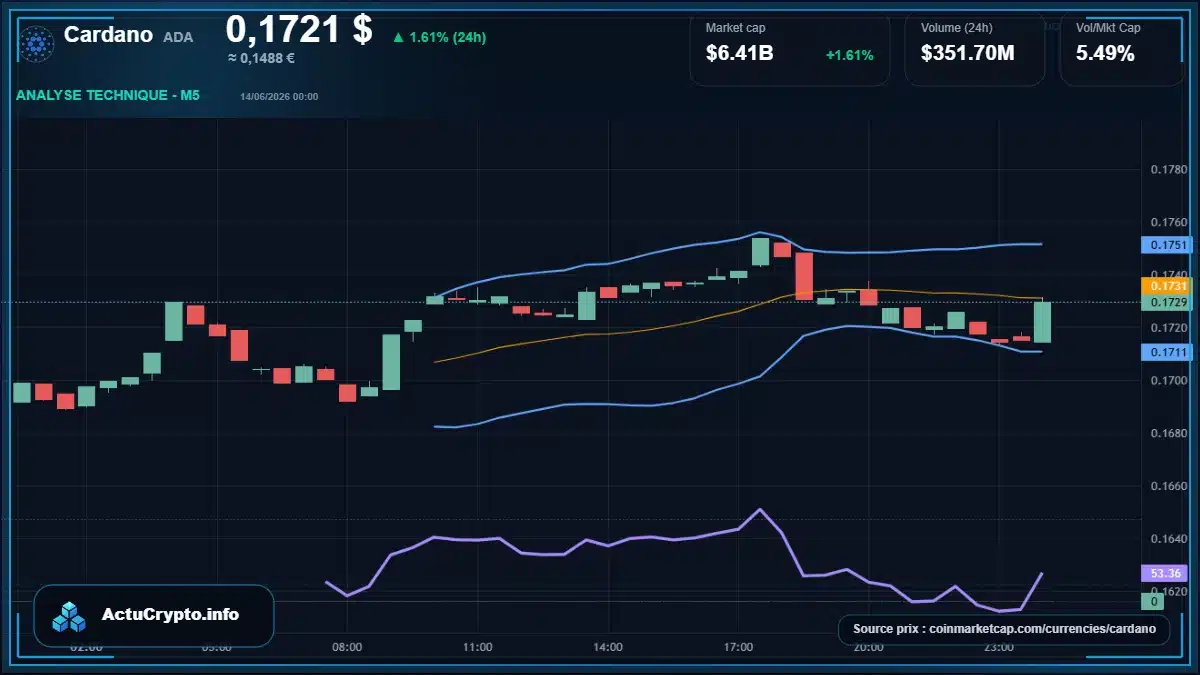
Task: Click the tall red candle after 17:00 peak
Action: pos(803,276)
